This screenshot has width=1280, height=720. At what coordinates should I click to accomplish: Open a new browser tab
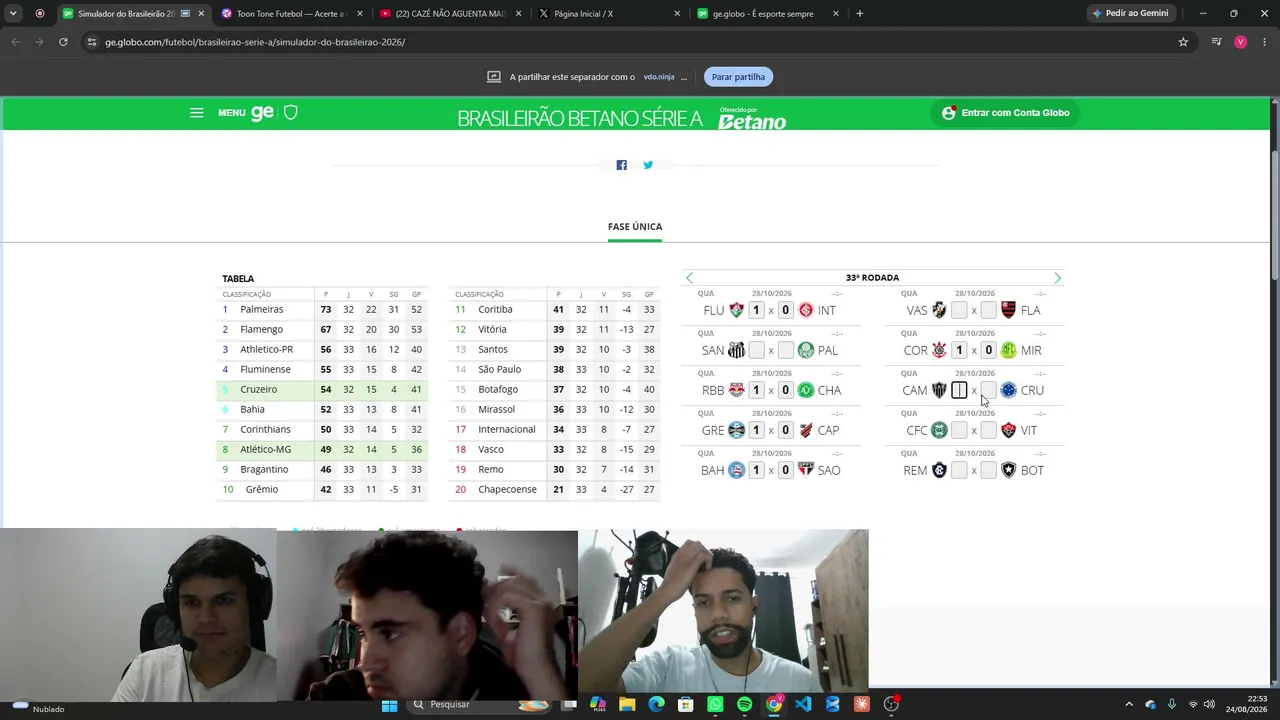[860, 14]
